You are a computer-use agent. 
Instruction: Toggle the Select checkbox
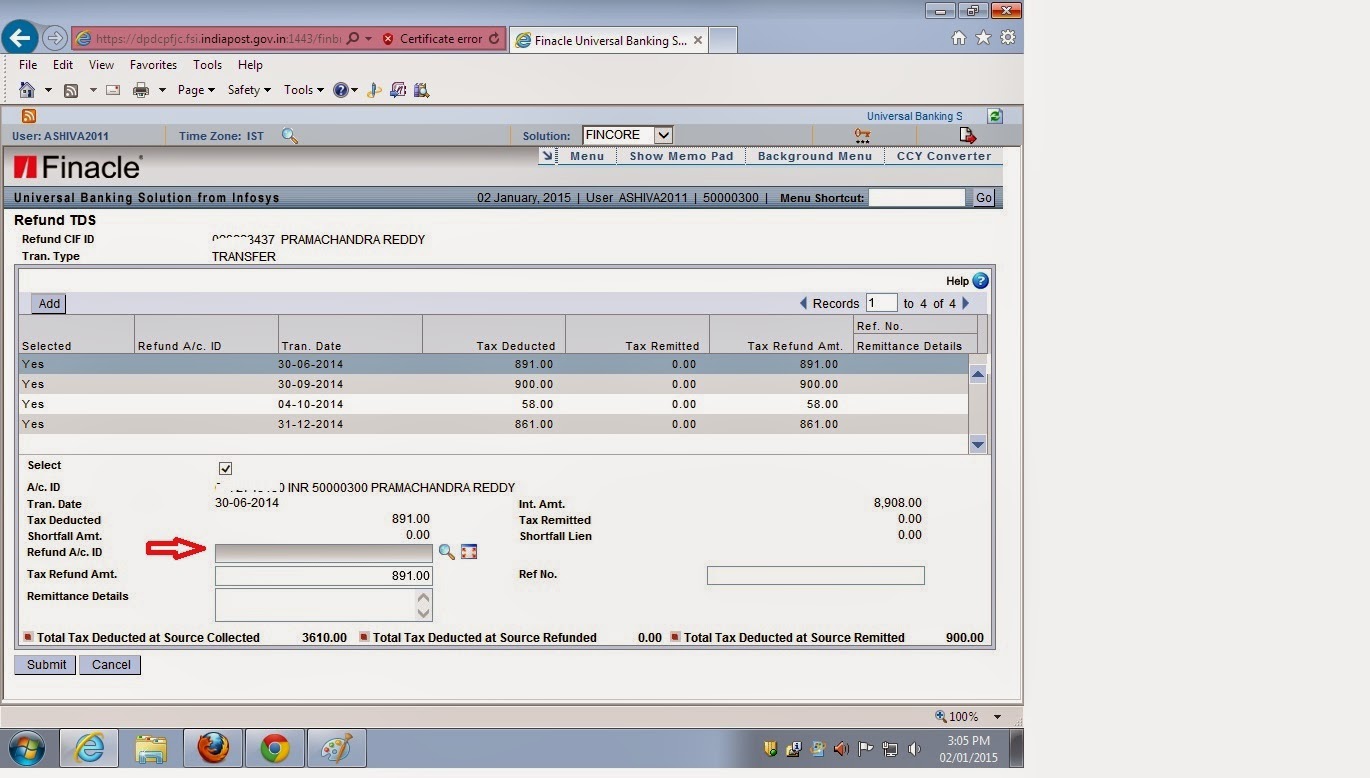(225, 468)
